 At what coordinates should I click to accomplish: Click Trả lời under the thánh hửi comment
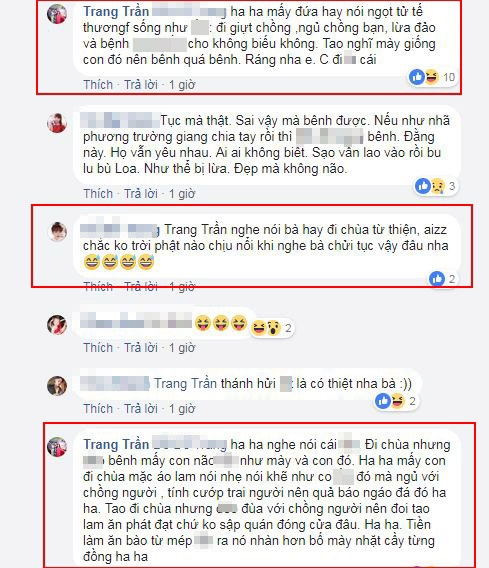point(141,409)
